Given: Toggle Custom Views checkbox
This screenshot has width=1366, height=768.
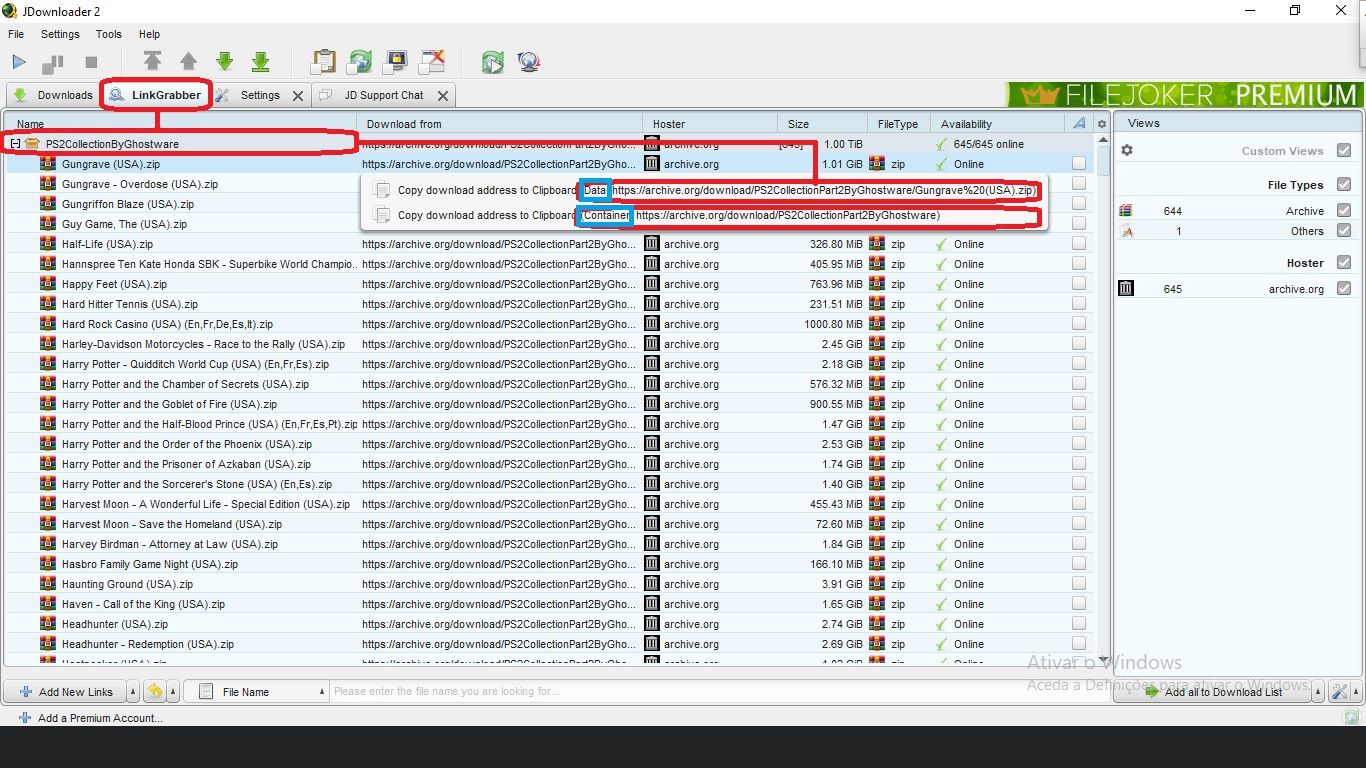Looking at the screenshot, I should coord(1344,151).
